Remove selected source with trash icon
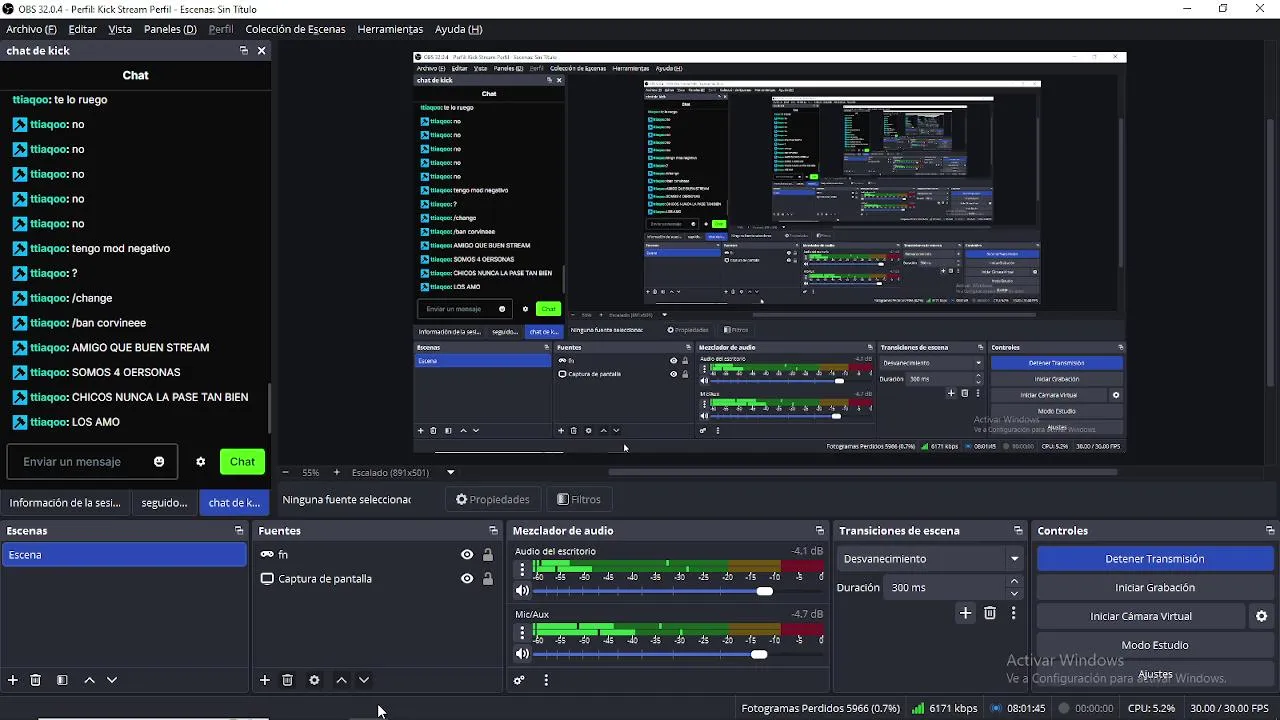 click(288, 680)
